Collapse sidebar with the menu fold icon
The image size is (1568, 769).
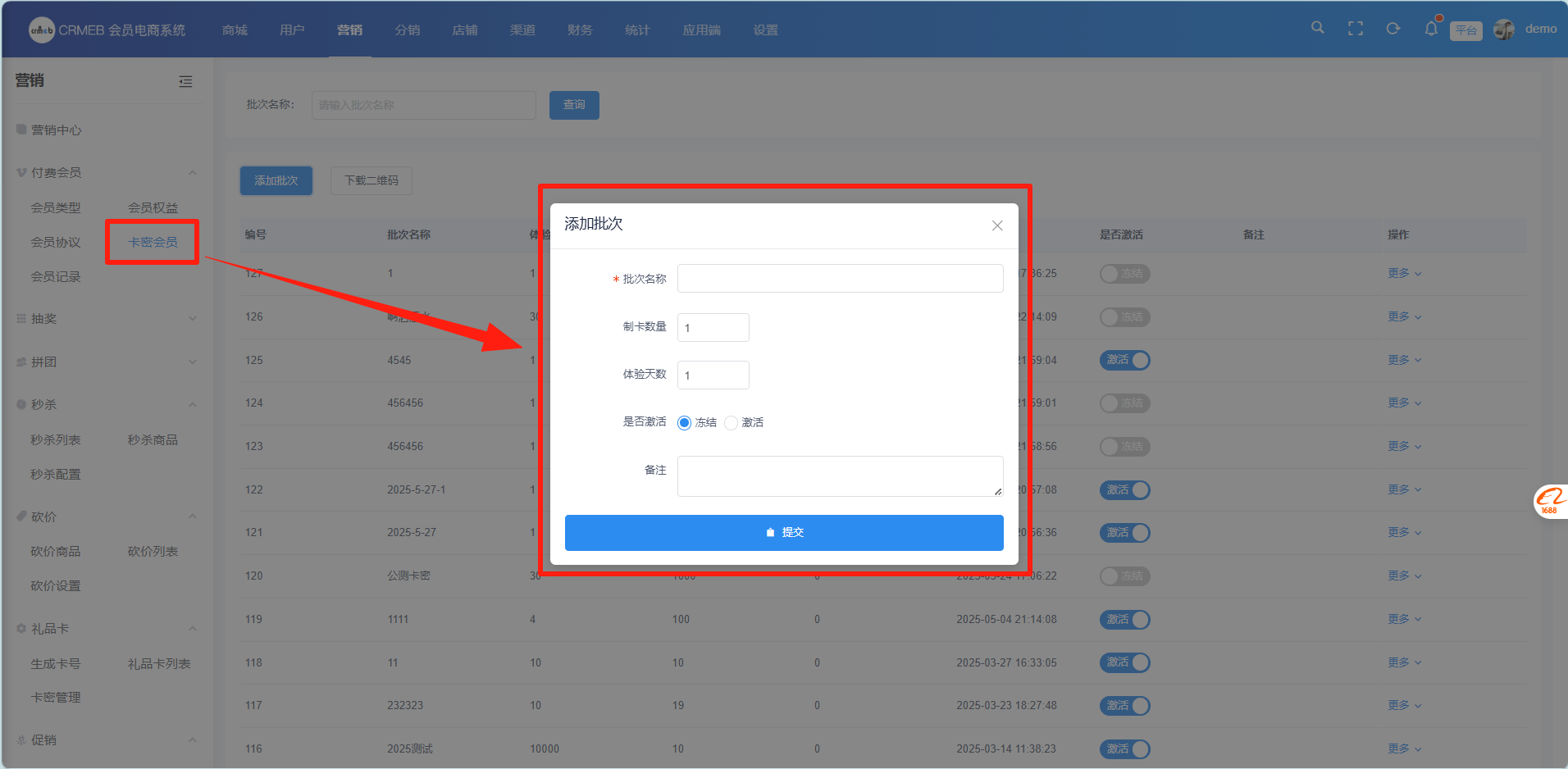pyautogui.click(x=185, y=81)
